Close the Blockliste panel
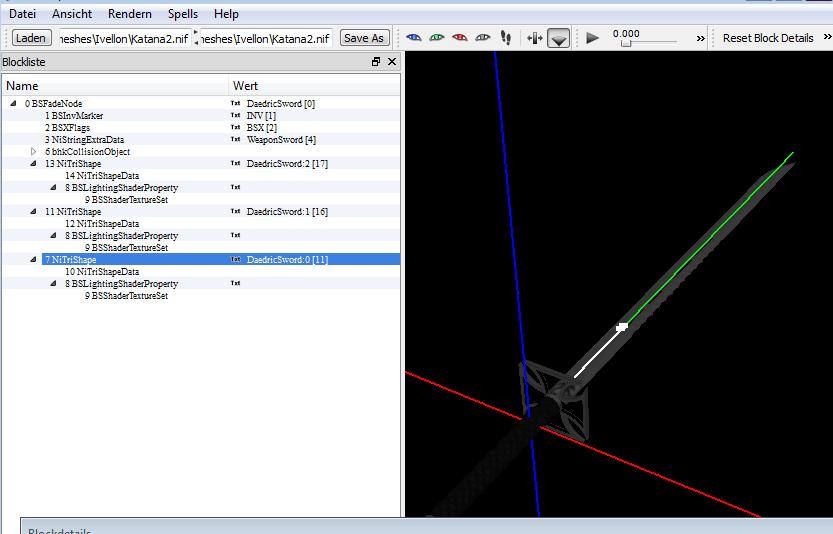The width and height of the screenshot is (833, 534). (392, 62)
